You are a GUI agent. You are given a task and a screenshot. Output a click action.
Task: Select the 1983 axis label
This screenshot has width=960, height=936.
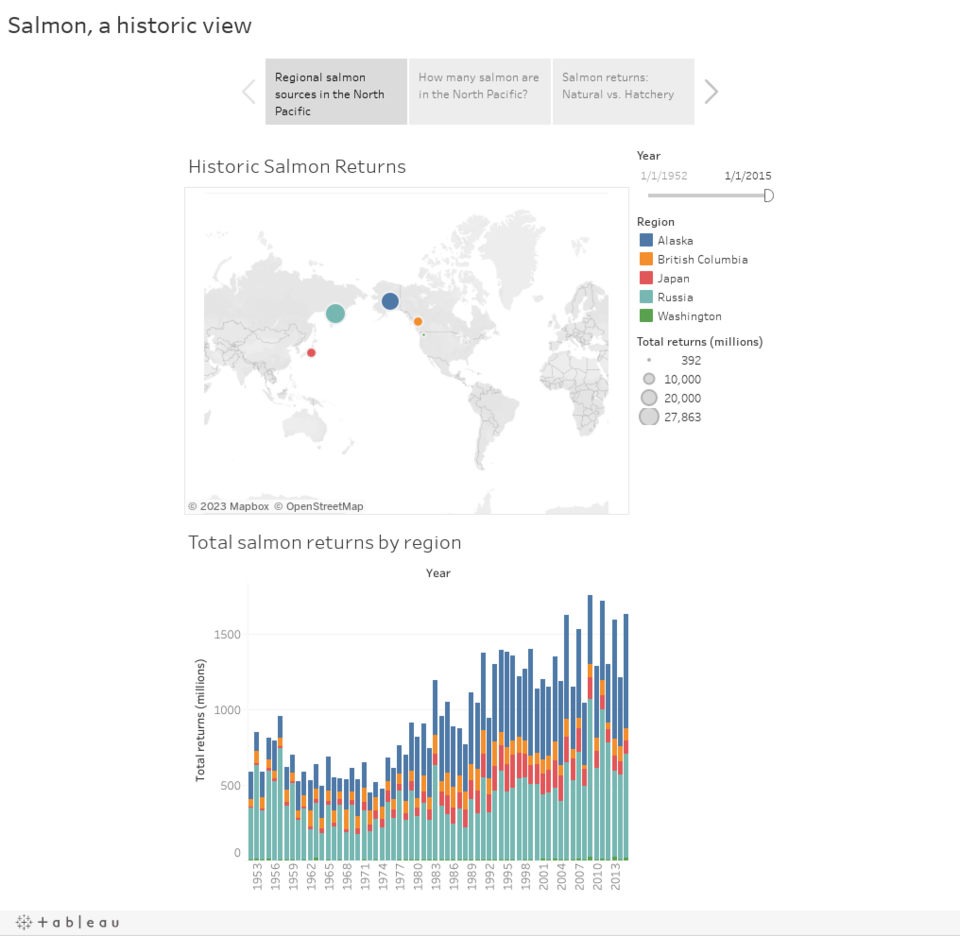pos(436,877)
